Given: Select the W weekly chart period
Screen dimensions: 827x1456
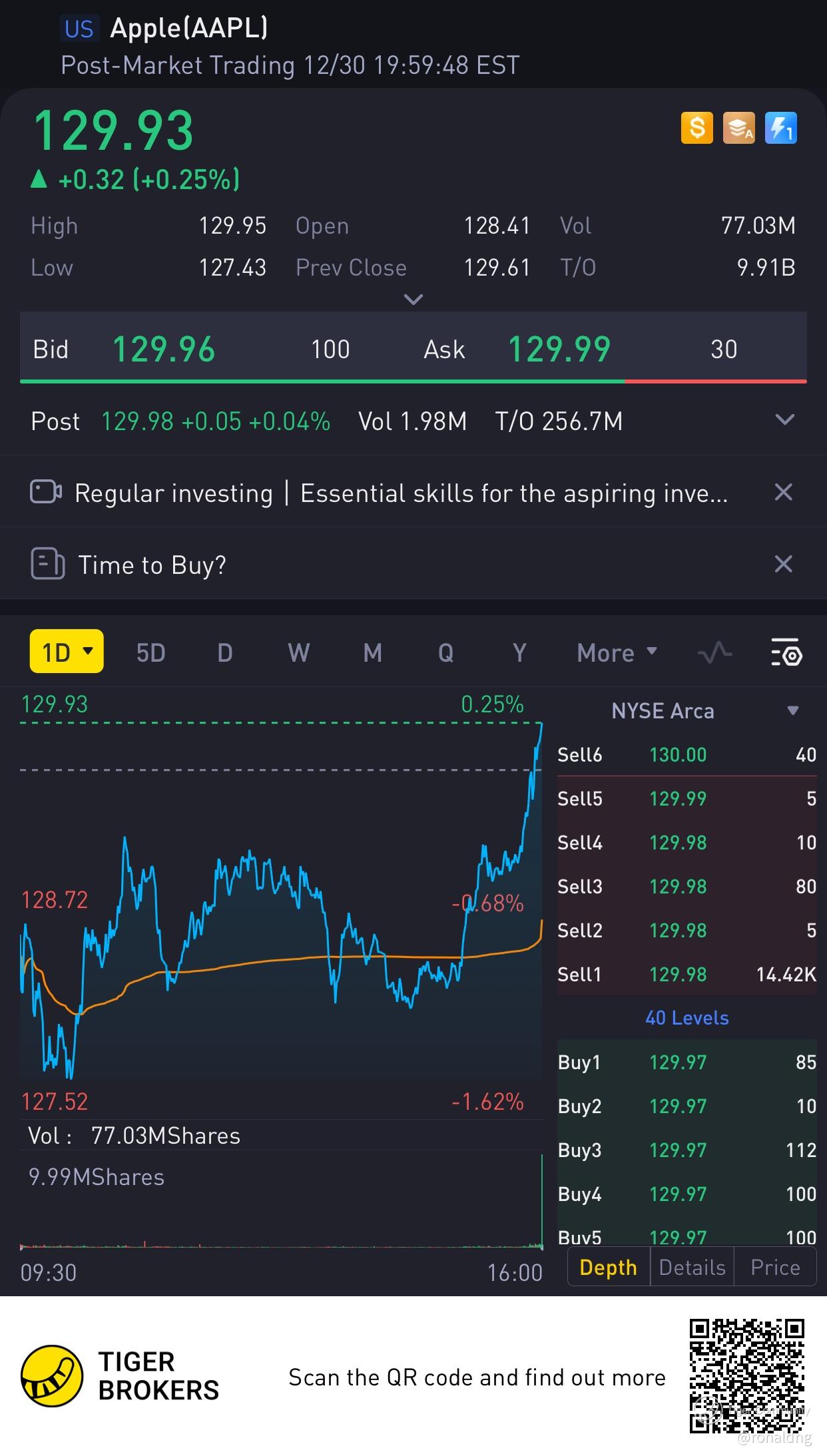Looking at the screenshot, I should coord(298,652).
